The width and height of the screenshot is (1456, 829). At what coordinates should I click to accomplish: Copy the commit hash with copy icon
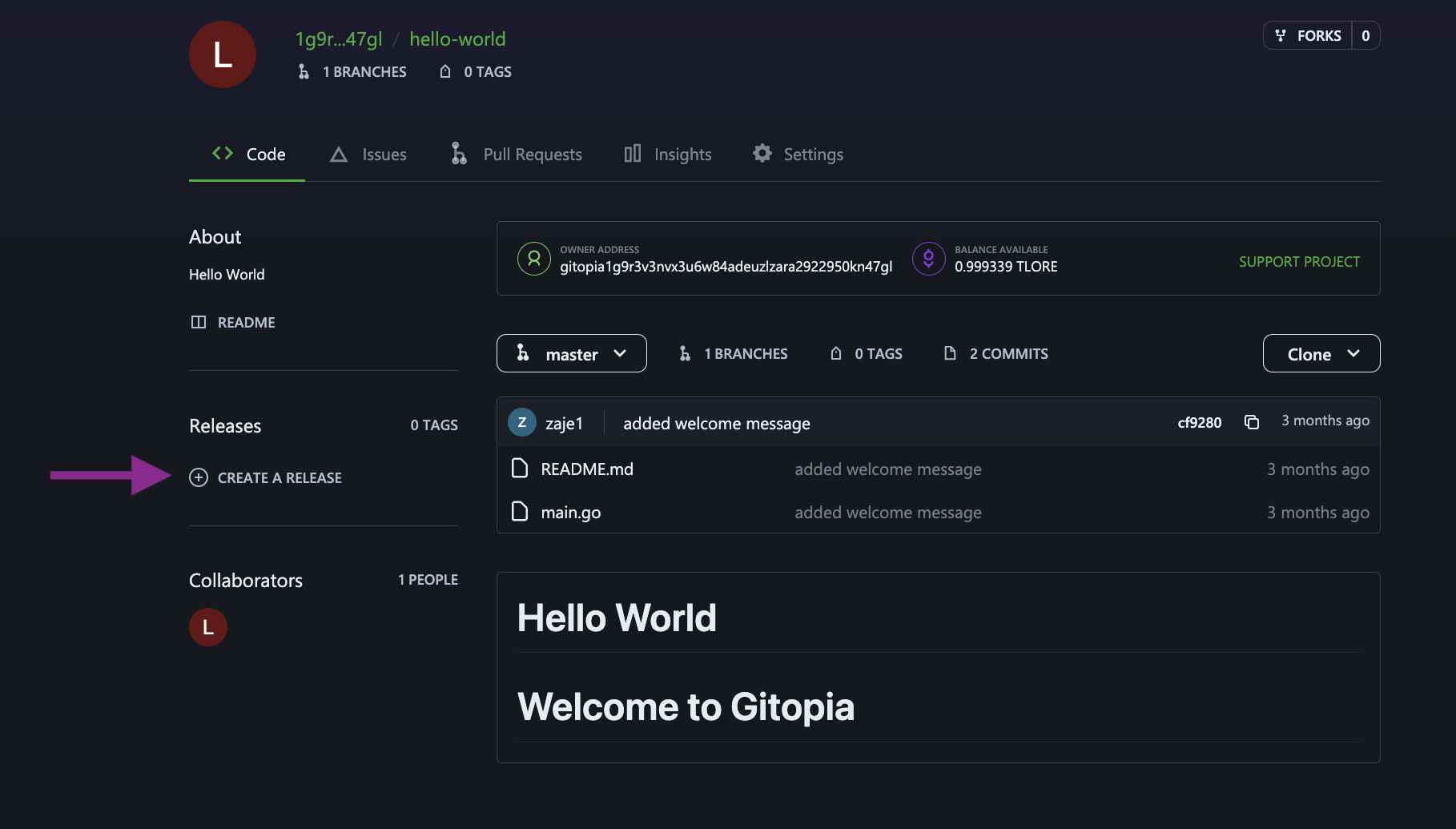coord(1252,422)
